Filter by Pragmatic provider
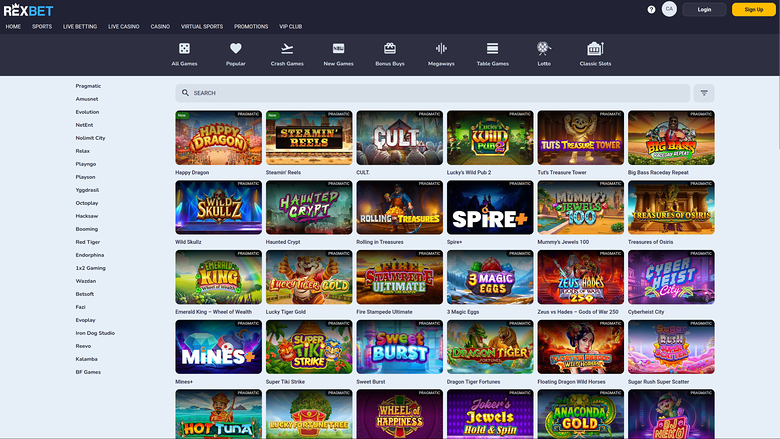 (88, 86)
